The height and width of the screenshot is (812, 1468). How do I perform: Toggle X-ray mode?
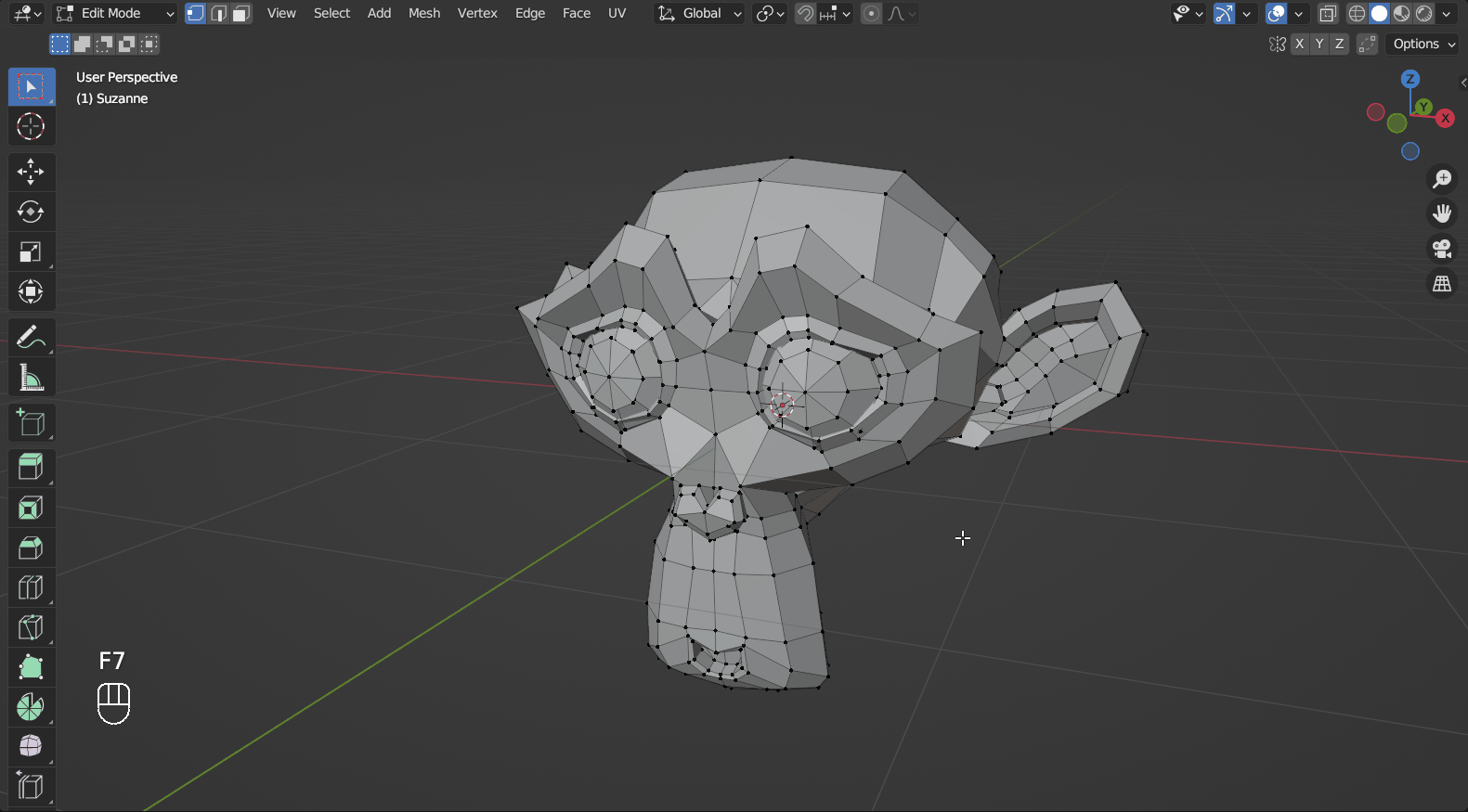point(1328,13)
